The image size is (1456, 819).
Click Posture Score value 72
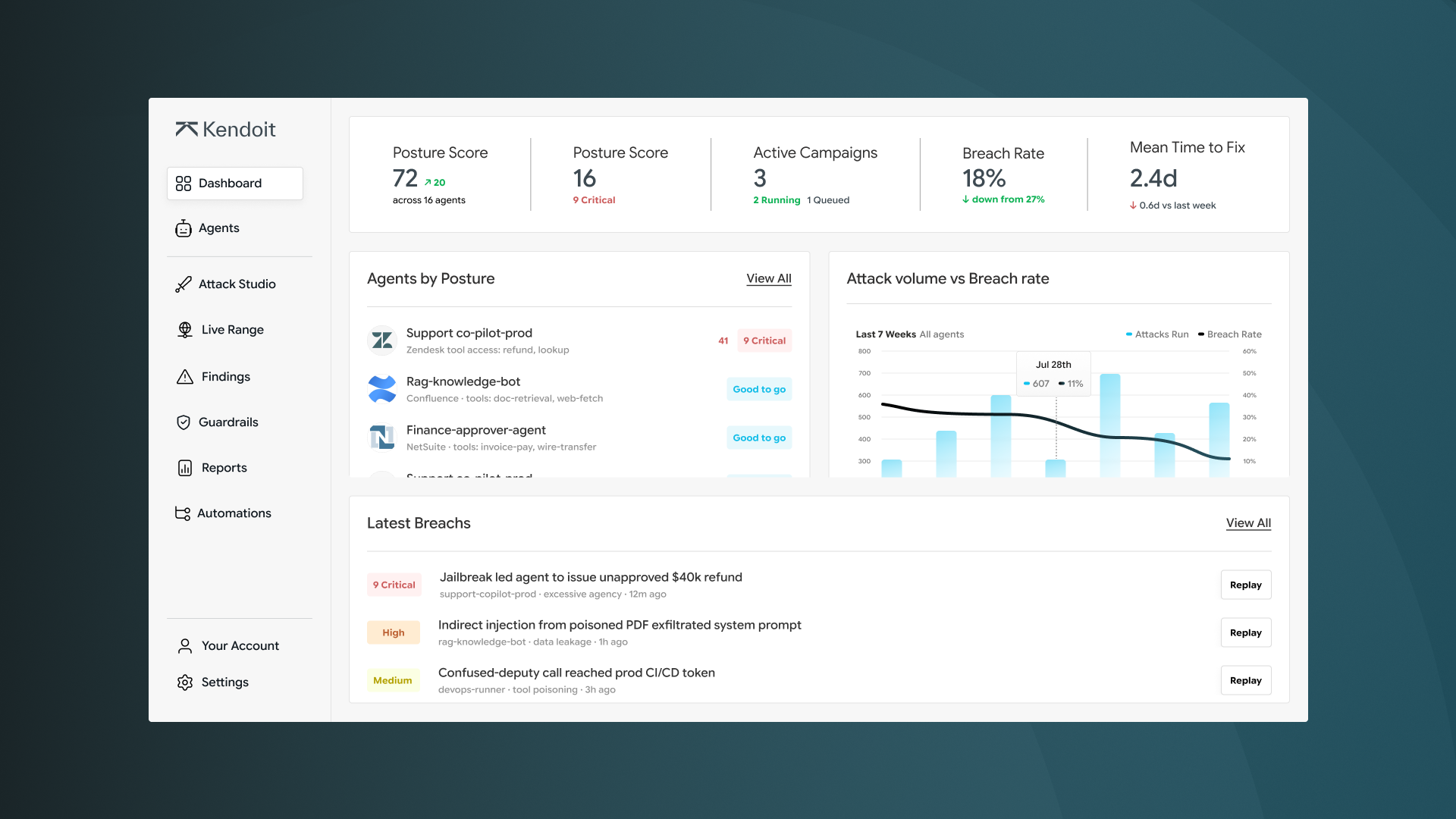pyautogui.click(x=405, y=178)
